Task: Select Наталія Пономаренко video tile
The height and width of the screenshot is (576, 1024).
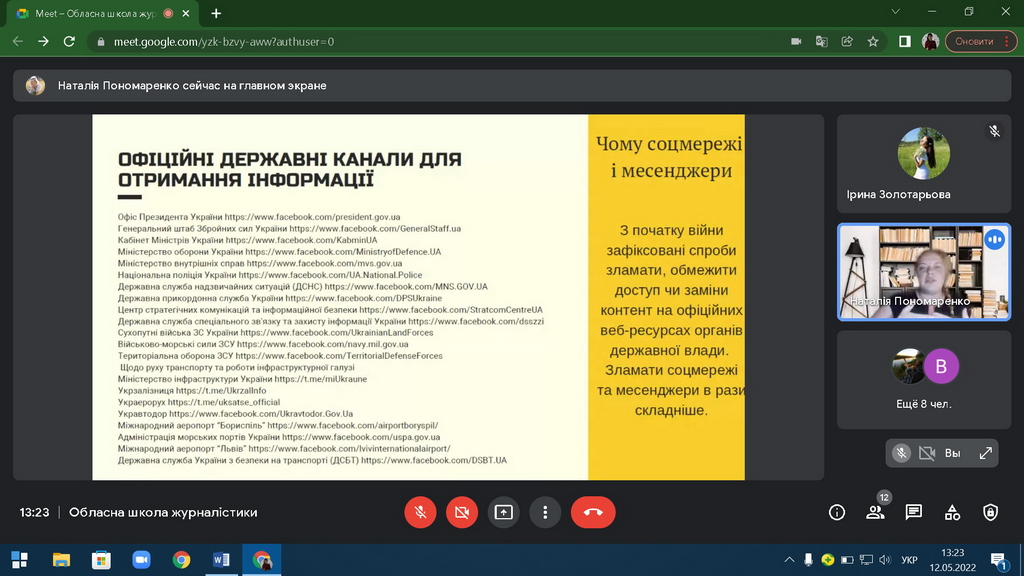Action: click(923, 272)
